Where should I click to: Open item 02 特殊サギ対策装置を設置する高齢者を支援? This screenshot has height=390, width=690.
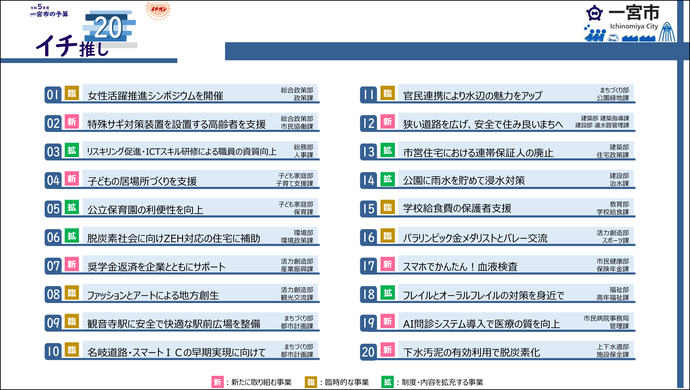pos(182,123)
